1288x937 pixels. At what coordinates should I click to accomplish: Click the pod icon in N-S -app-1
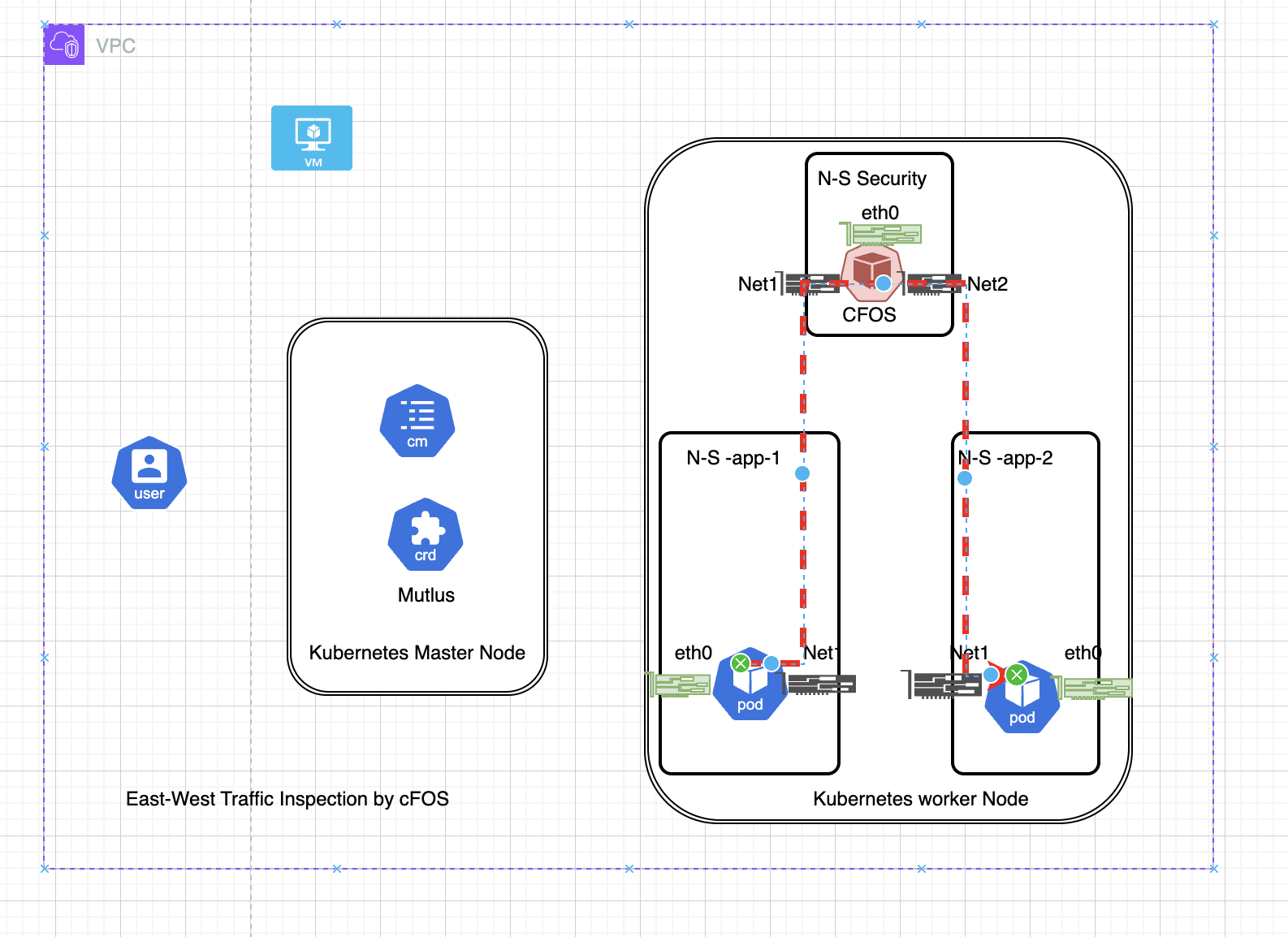click(x=750, y=684)
